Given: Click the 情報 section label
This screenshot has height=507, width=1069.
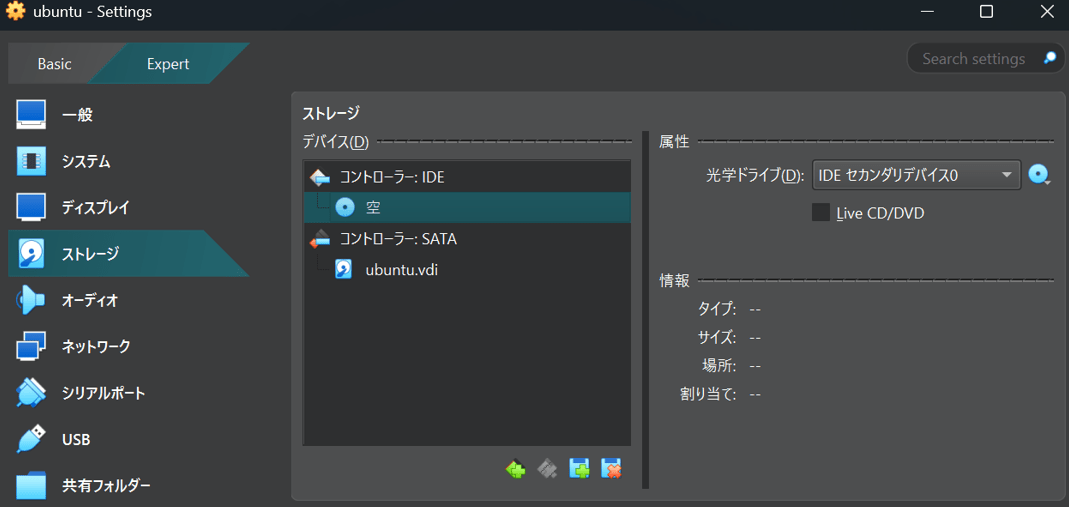Looking at the screenshot, I should 674,280.
